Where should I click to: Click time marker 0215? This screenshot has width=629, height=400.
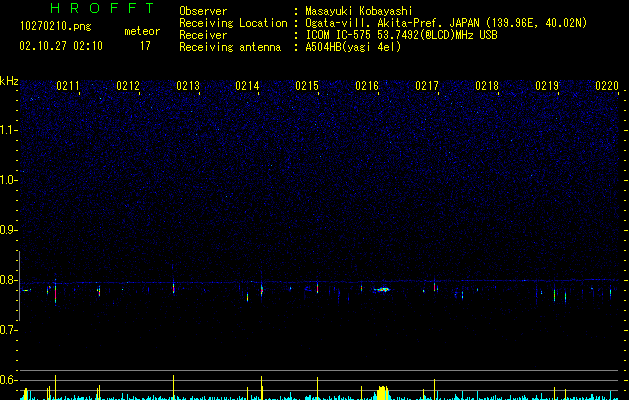307,86
